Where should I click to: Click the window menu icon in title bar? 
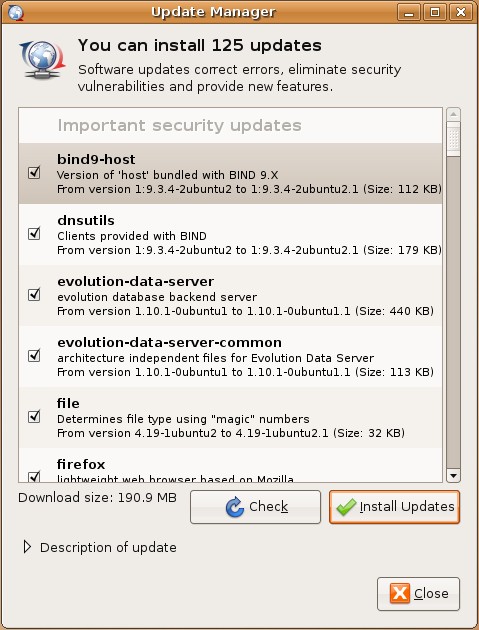(x=16, y=12)
